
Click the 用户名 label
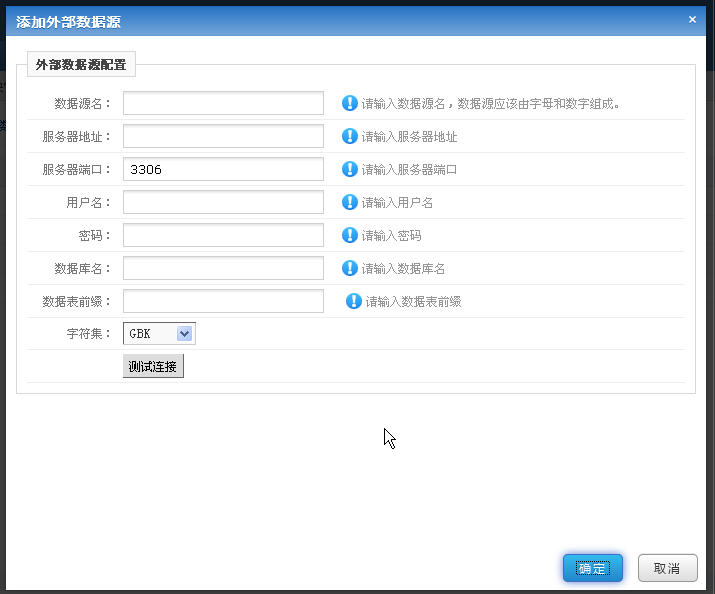(88, 202)
